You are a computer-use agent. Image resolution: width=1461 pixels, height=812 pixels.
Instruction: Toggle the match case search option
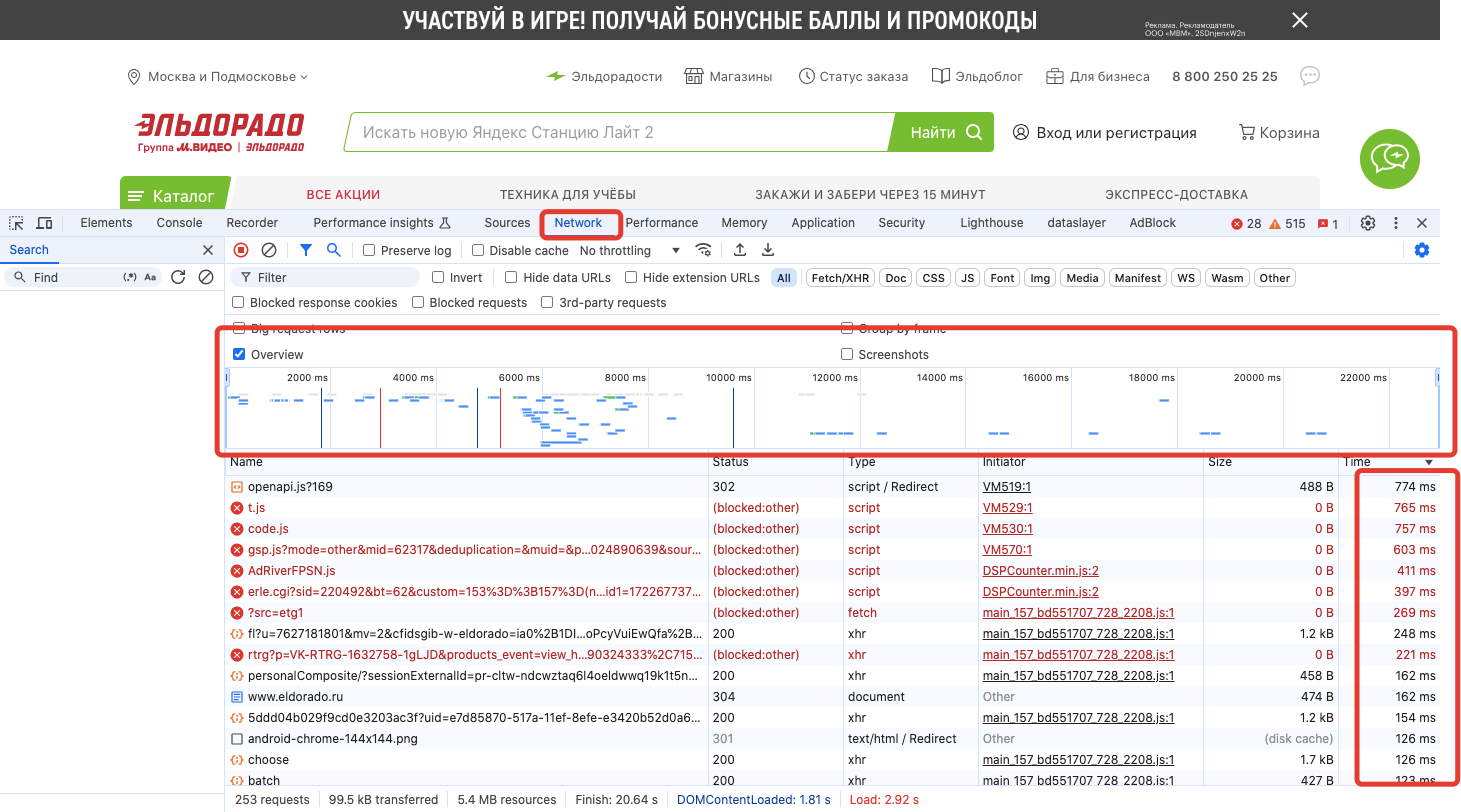(150, 277)
